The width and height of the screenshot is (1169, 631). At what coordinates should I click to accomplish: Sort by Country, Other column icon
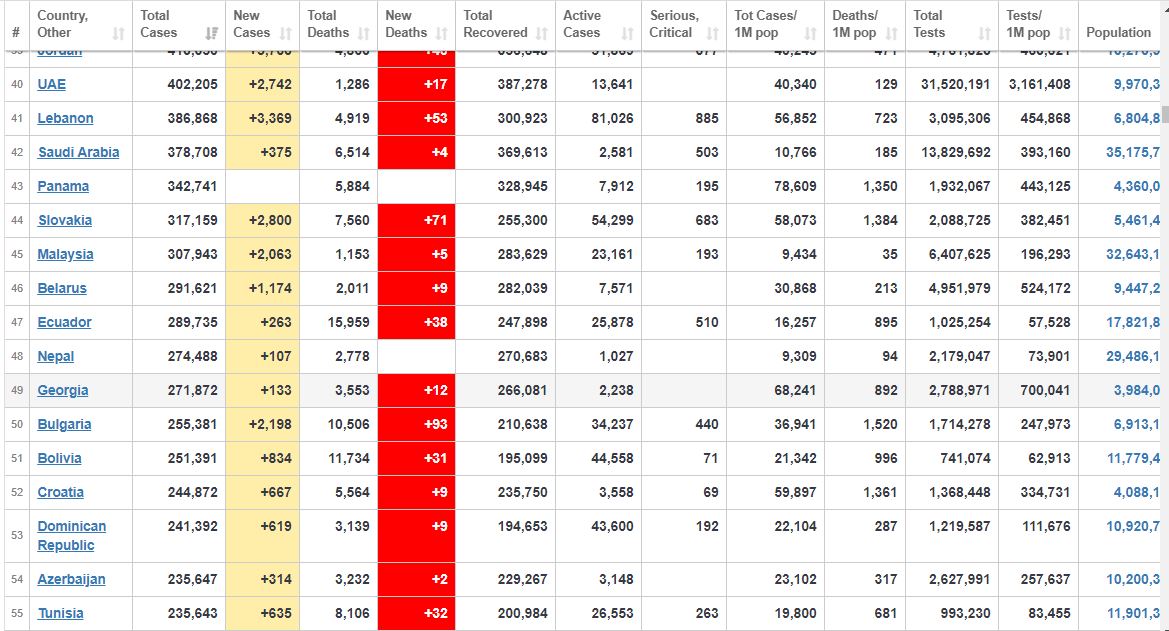(119, 33)
